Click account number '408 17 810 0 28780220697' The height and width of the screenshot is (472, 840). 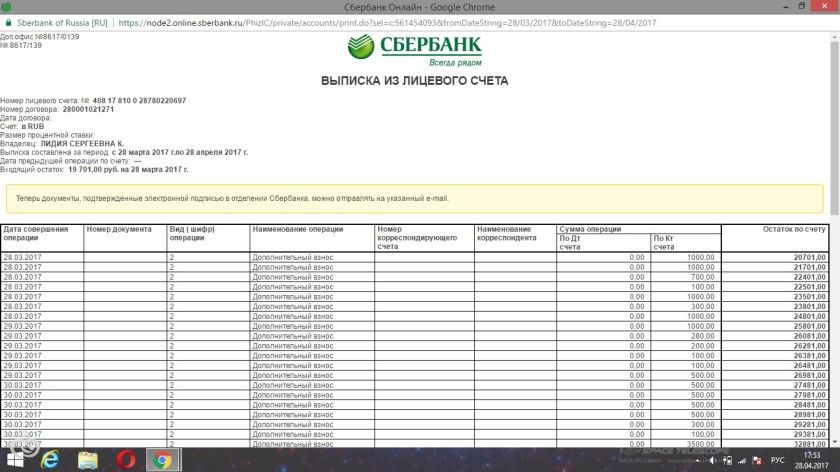tap(139, 101)
